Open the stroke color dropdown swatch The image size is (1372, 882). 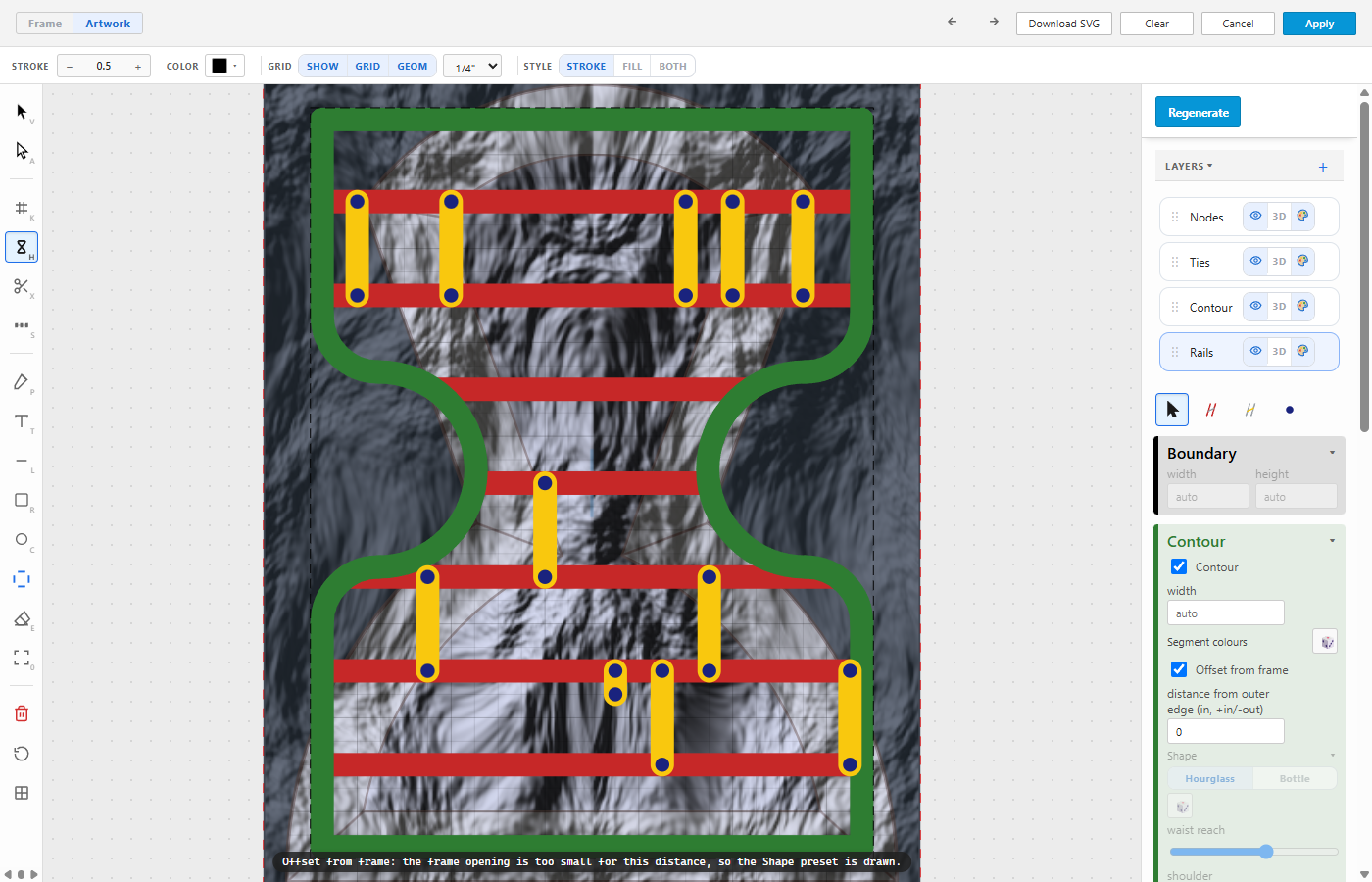[224, 66]
